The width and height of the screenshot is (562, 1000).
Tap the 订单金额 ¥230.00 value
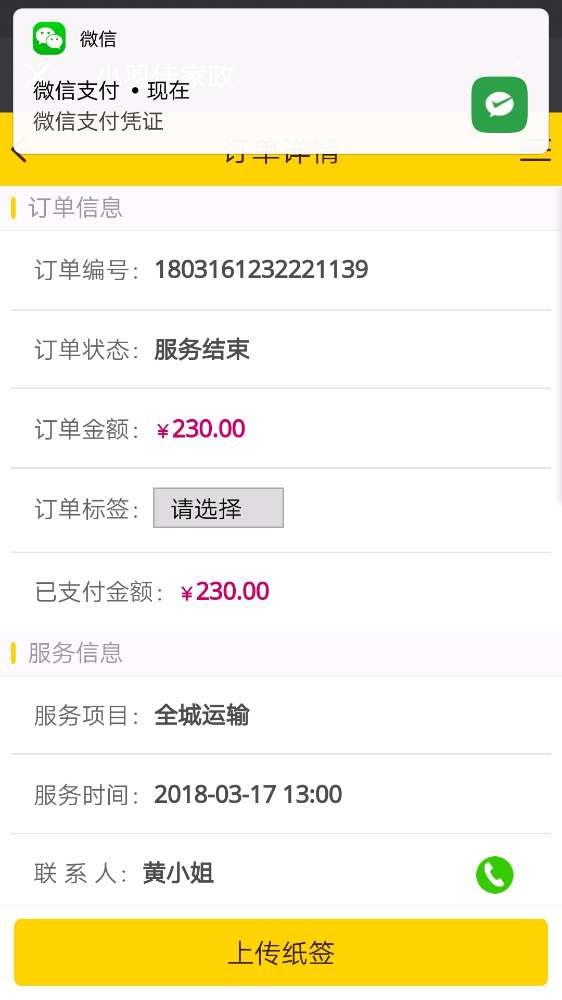tap(201, 429)
